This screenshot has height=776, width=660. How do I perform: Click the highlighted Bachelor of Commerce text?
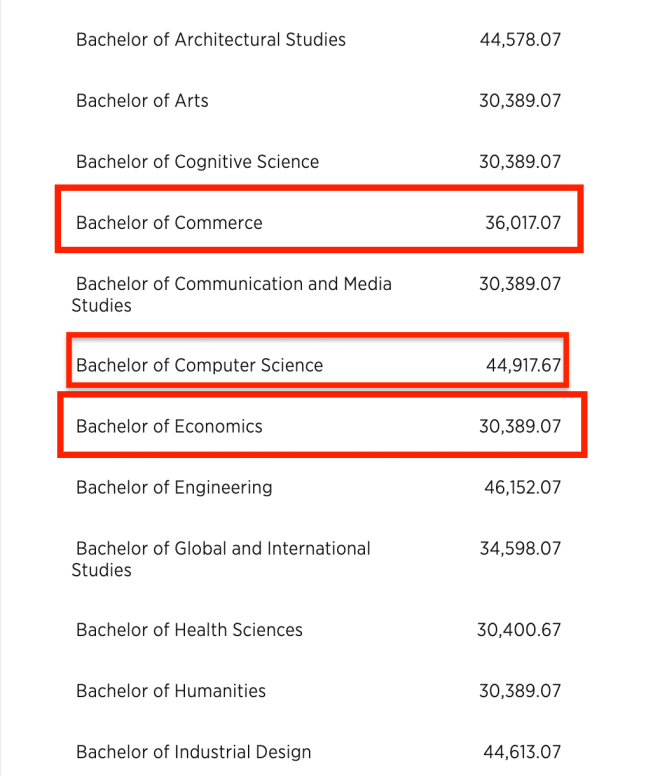169,223
